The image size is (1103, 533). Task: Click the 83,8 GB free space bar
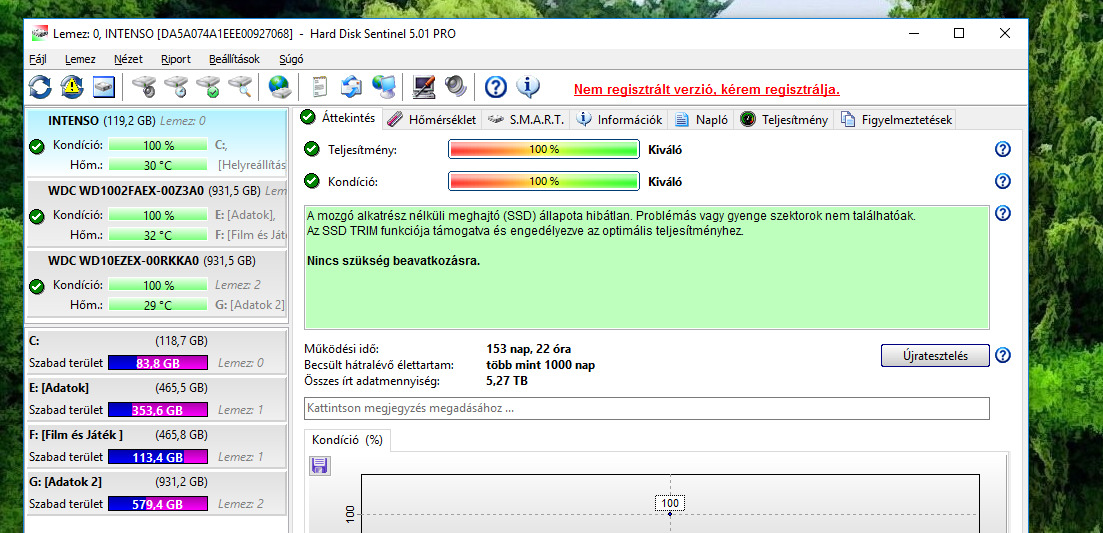[158, 363]
